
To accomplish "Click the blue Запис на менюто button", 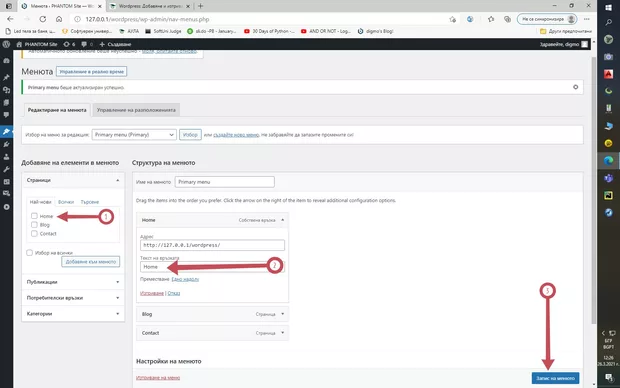I will 555,378.
